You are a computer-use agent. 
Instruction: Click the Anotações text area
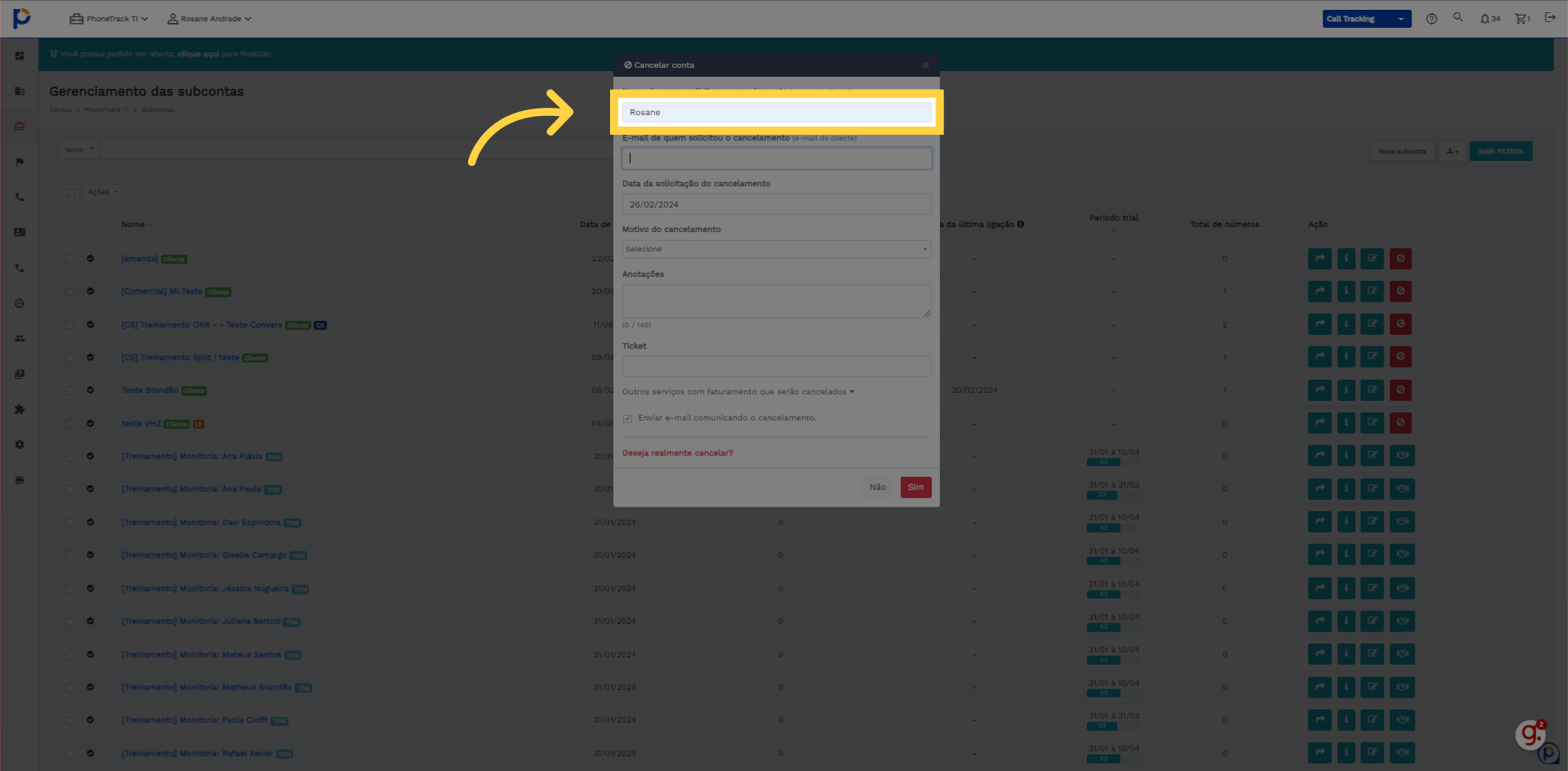click(x=776, y=301)
